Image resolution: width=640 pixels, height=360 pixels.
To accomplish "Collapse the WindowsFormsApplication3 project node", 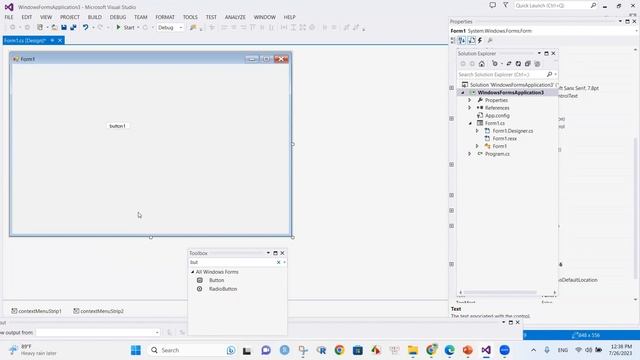I will 462,93.
